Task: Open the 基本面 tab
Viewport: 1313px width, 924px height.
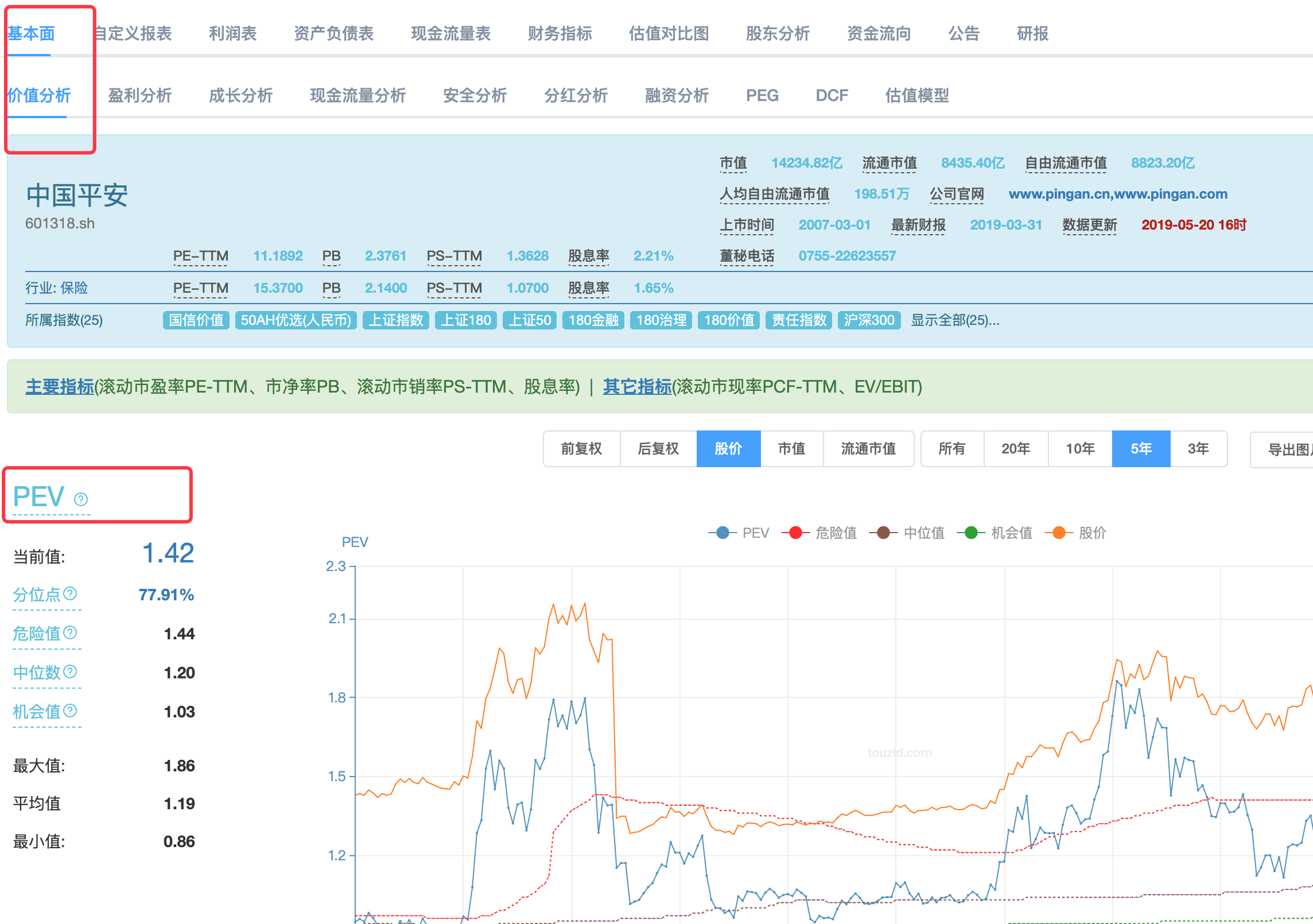Action: (31, 33)
